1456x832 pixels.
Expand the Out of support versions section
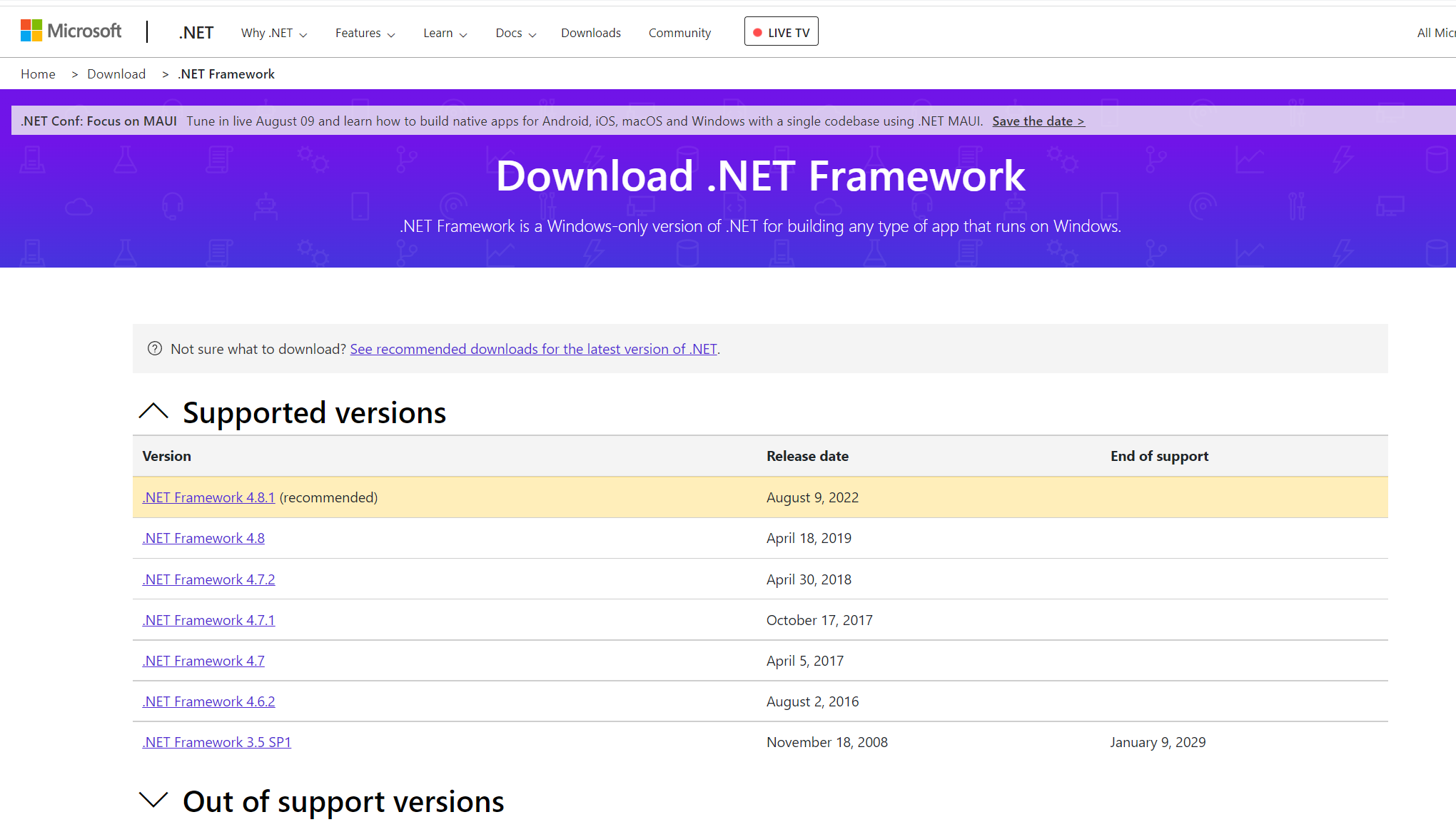(x=153, y=801)
